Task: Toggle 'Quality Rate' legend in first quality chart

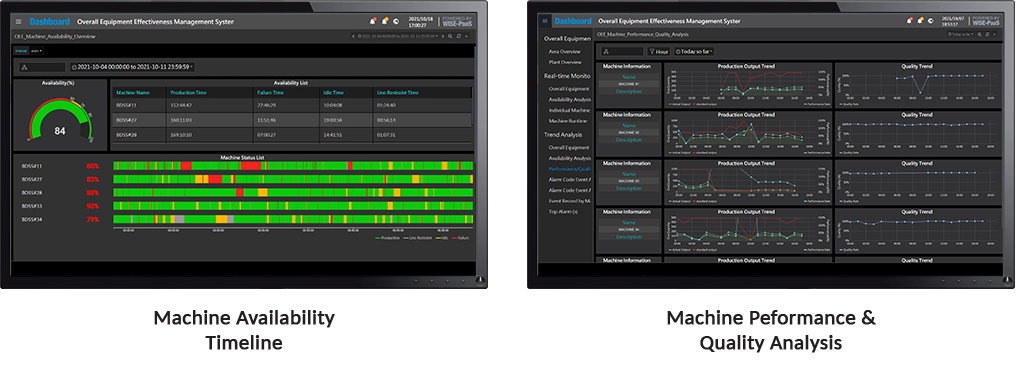Action: [x=849, y=104]
